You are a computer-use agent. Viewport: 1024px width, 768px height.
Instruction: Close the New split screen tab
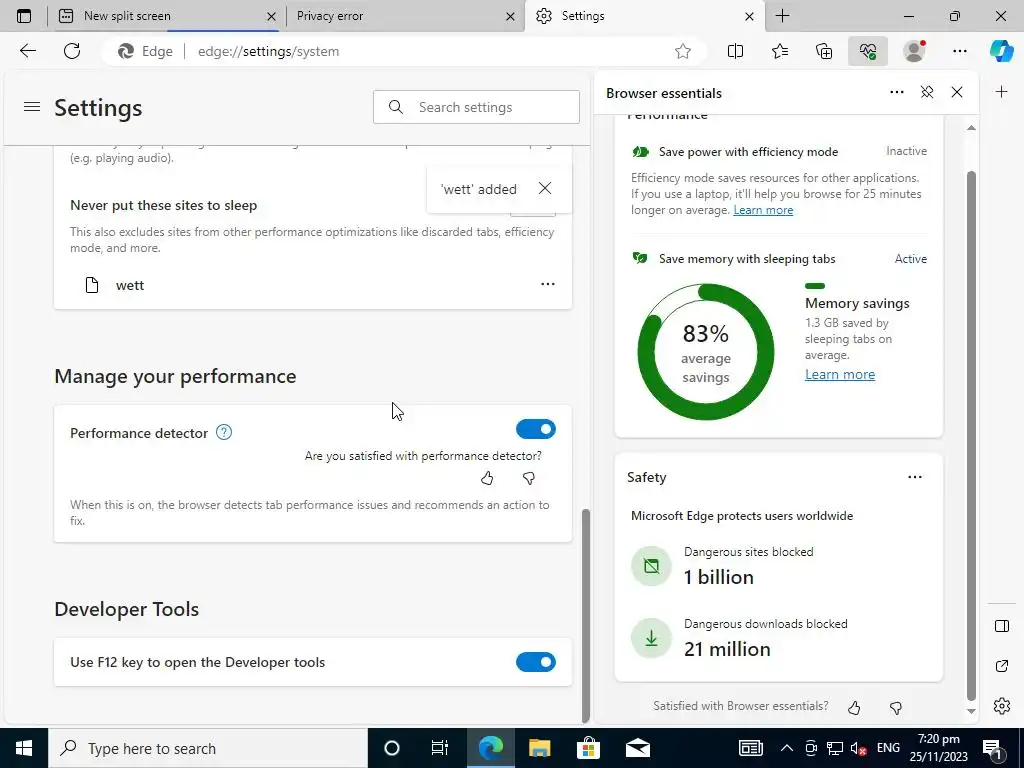click(x=272, y=16)
